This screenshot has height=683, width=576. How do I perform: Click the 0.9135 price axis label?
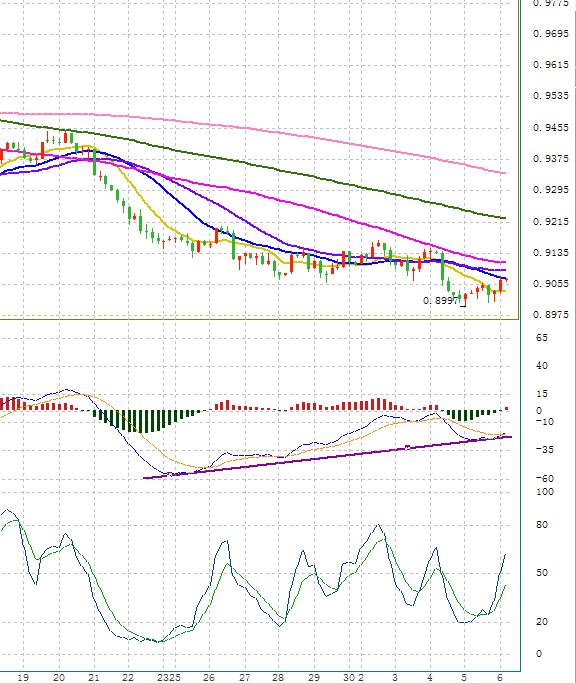click(x=551, y=253)
